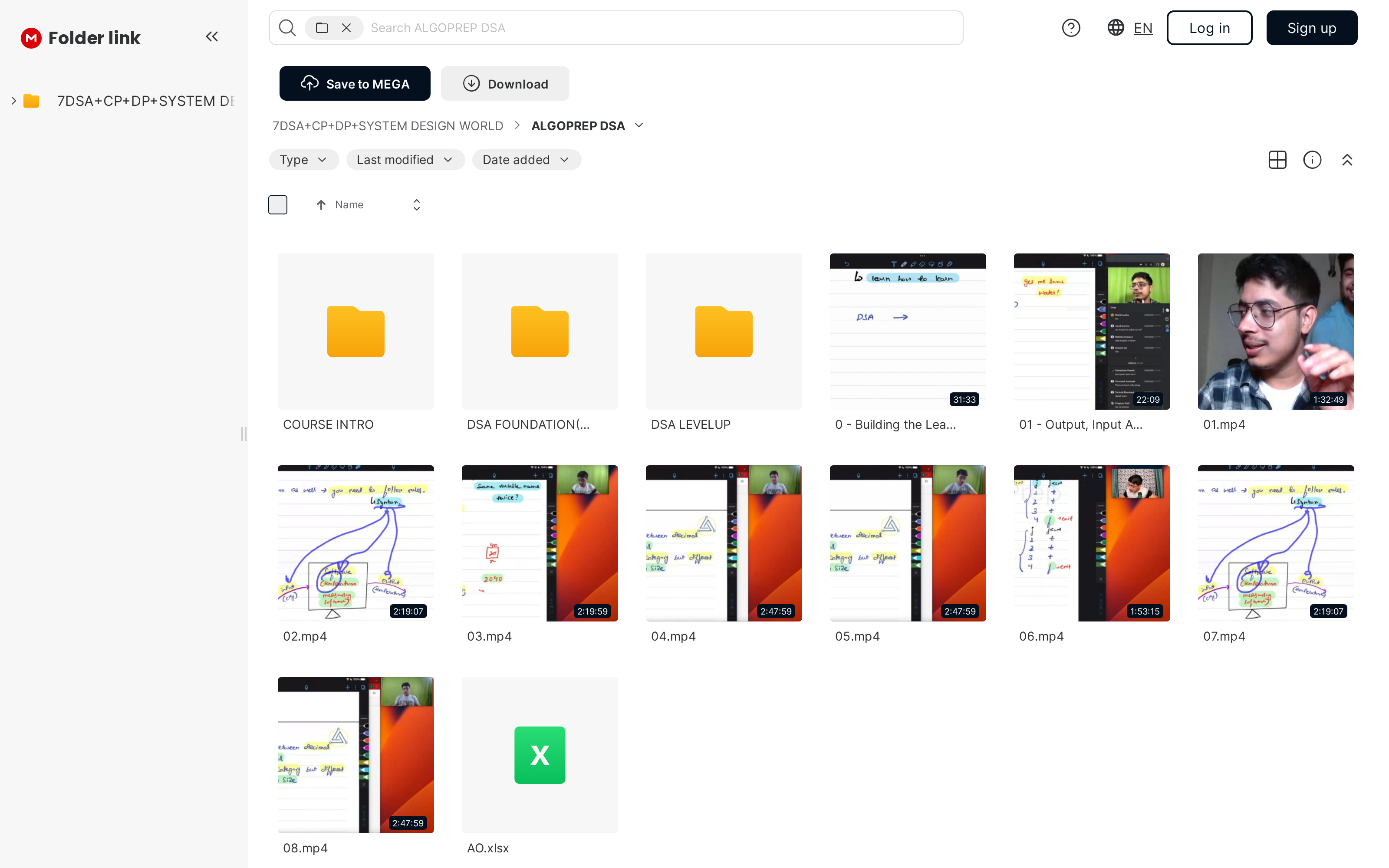Click the DSA LEVELUP folder name
The image size is (1389, 868).
(x=691, y=424)
